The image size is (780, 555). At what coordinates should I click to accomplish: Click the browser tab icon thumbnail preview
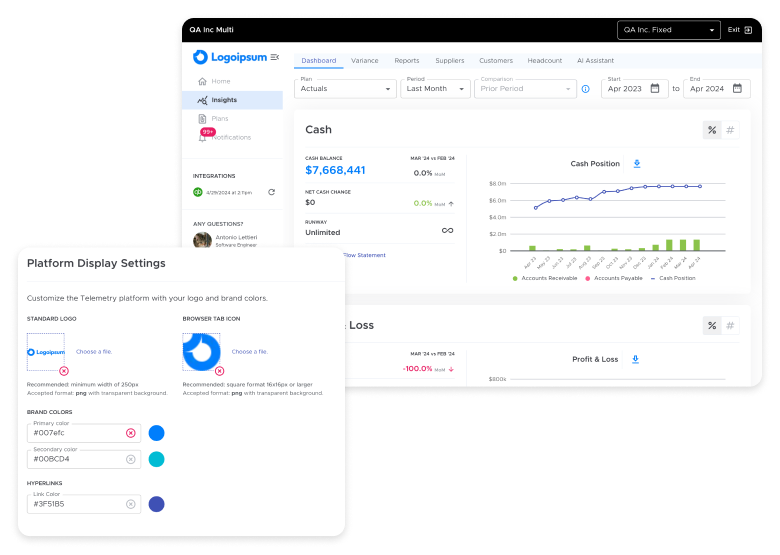click(201, 352)
